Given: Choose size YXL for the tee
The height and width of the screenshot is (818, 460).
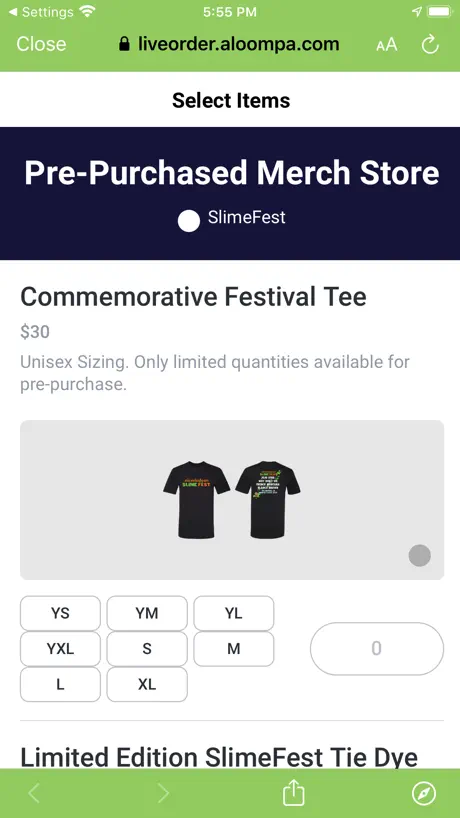Looking at the screenshot, I should pos(60,648).
